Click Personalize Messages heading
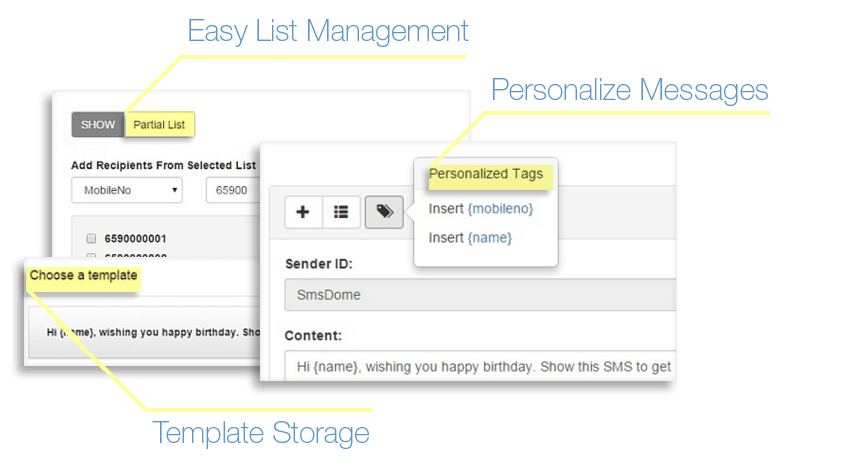 (629, 90)
